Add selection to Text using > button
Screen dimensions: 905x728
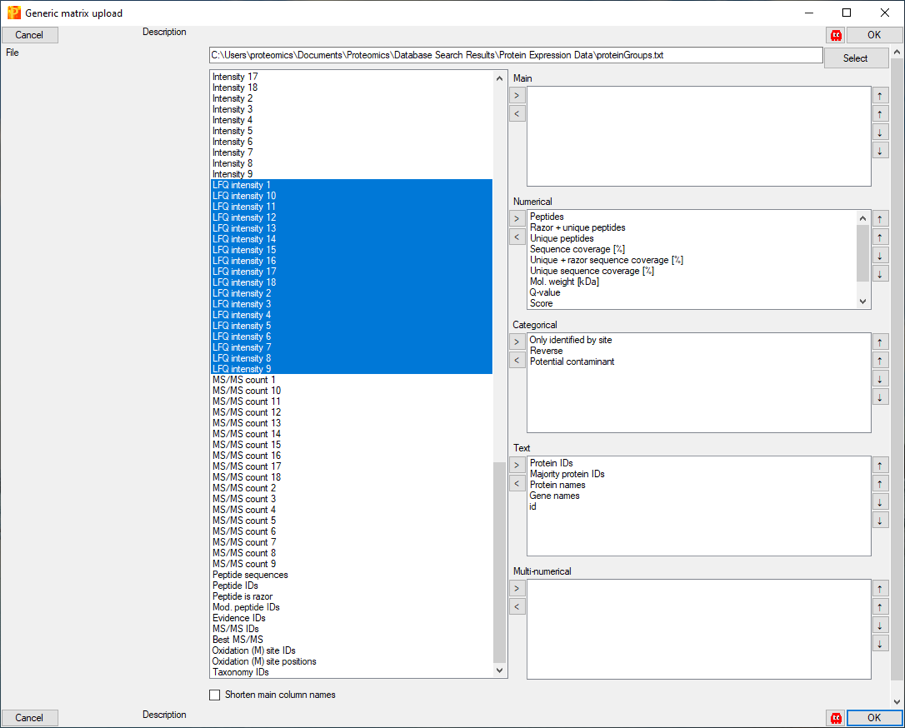(517, 465)
